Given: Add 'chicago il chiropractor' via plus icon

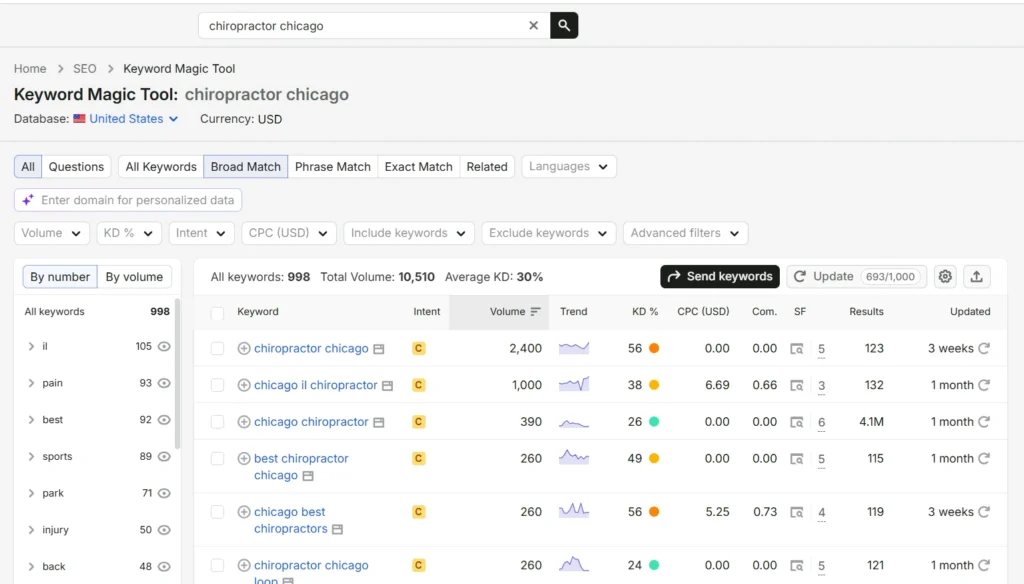Looking at the screenshot, I should (x=244, y=385).
